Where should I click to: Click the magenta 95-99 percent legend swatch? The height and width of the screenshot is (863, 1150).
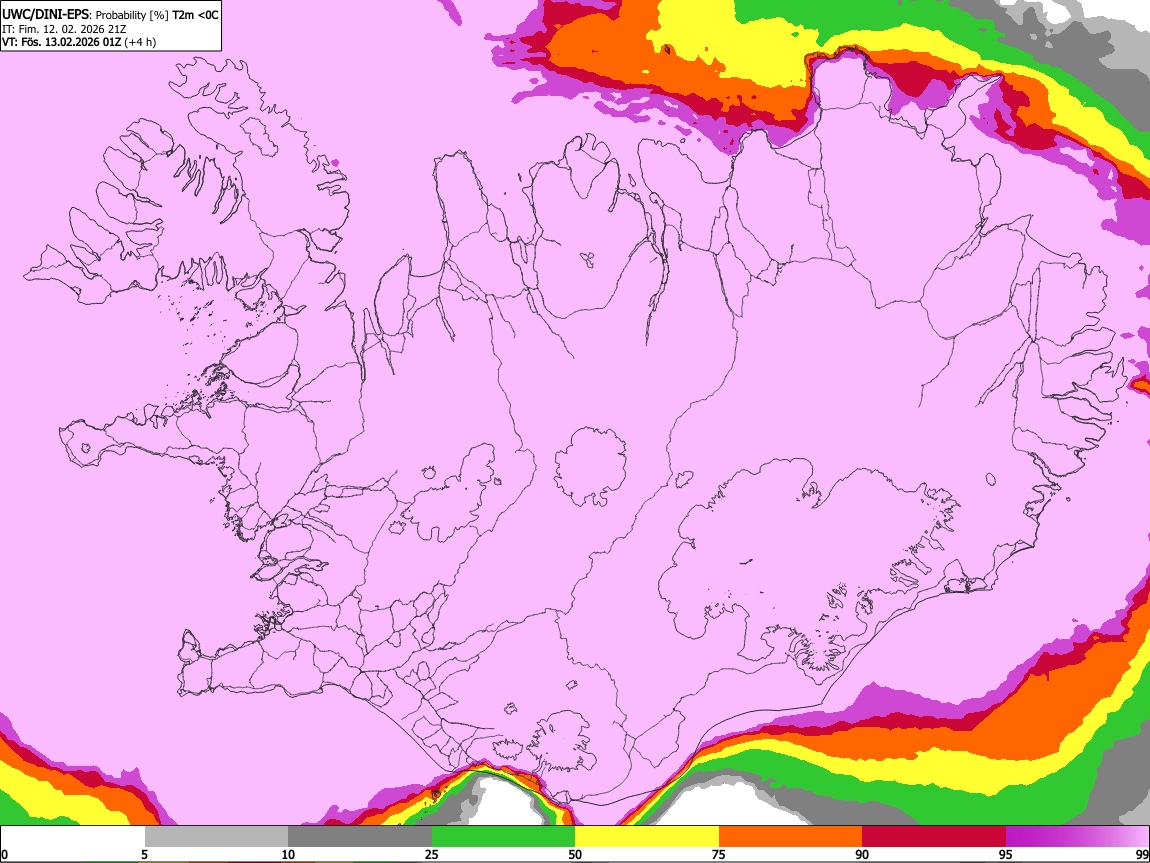(x=1077, y=837)
